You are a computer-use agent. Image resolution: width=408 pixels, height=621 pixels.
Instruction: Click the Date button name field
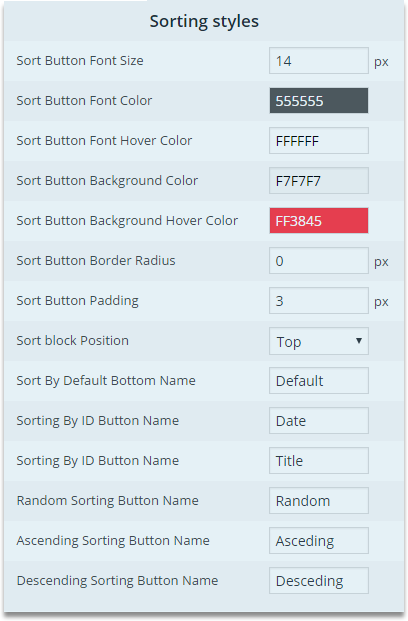pyautogui.click(x=319, y=421)
